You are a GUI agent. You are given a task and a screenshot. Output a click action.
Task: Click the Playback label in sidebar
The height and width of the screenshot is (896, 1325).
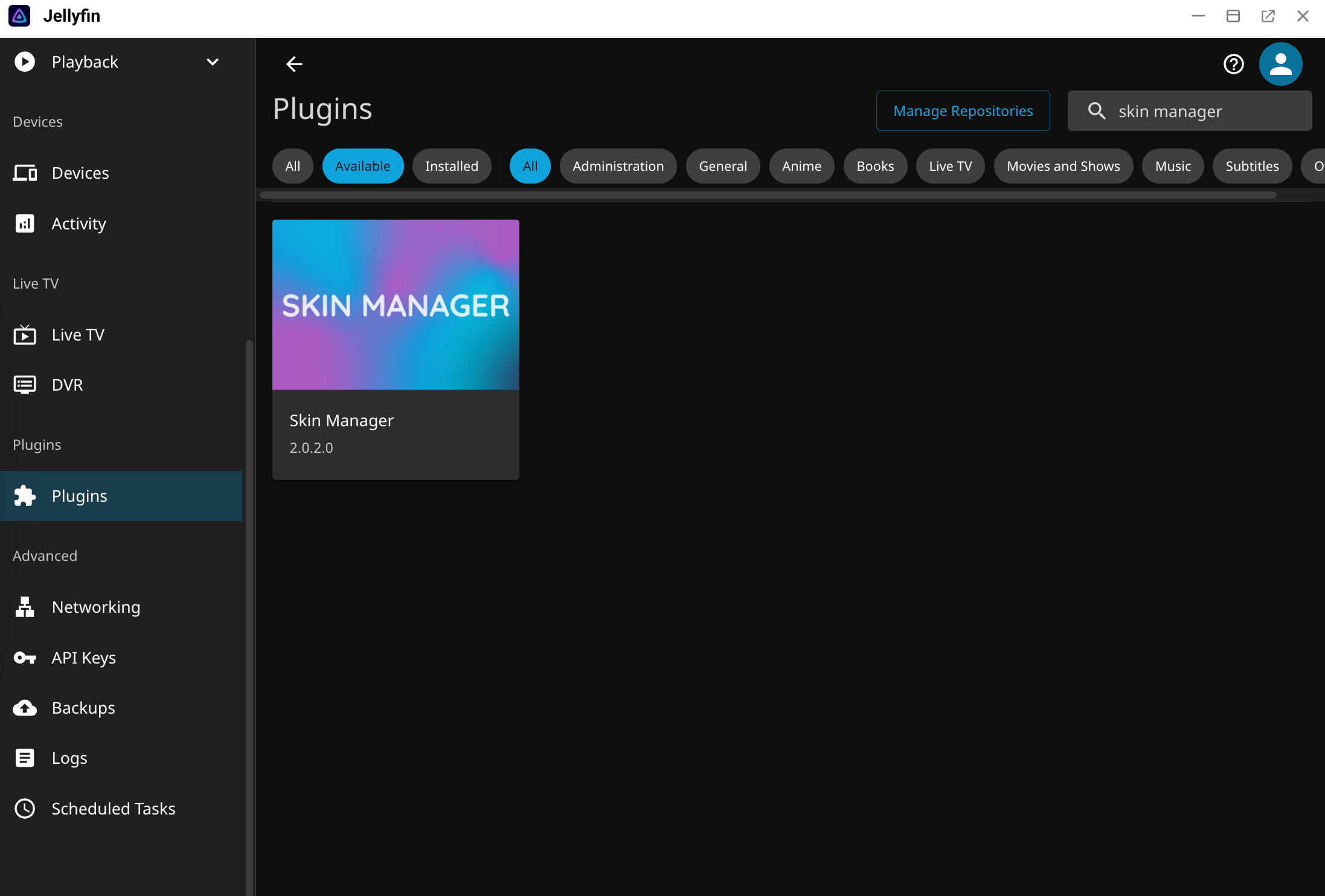[x=85, y=62]
